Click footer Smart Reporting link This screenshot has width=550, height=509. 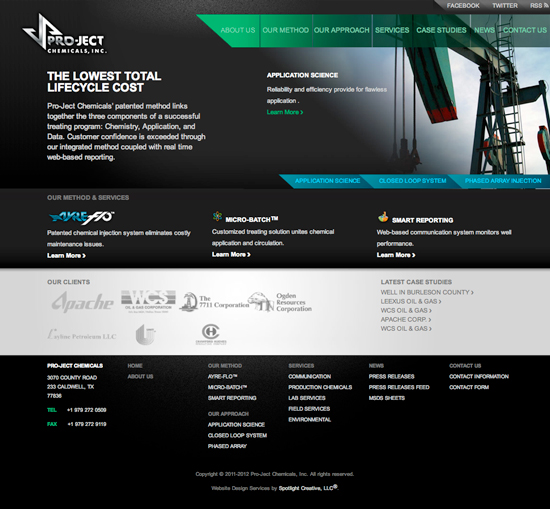point(232,398)
